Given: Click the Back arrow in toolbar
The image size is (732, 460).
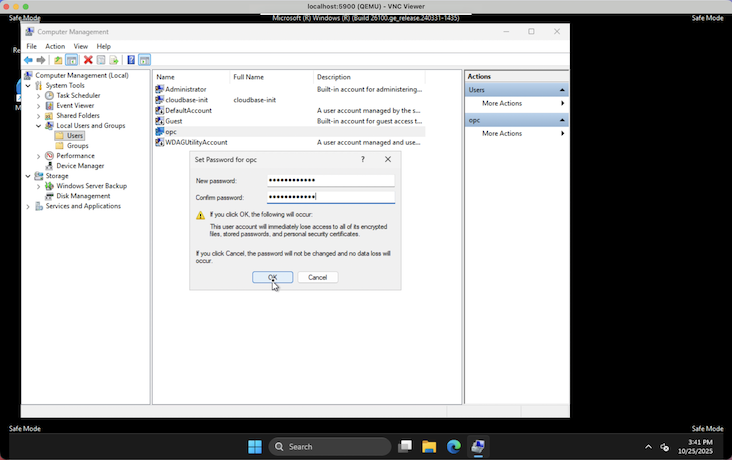Looking at the screenshot, I should point(28,60).
